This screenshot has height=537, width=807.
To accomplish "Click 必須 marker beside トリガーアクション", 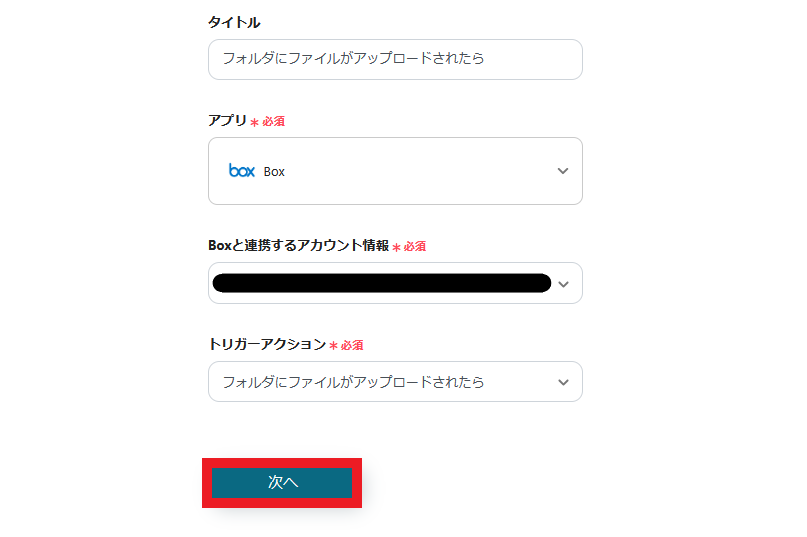I will (346, 345).
